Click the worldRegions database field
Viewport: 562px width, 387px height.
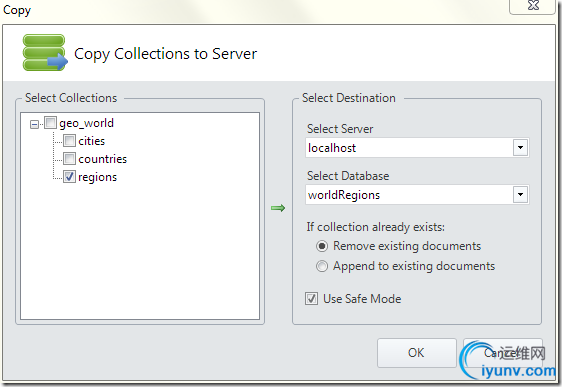417,195
